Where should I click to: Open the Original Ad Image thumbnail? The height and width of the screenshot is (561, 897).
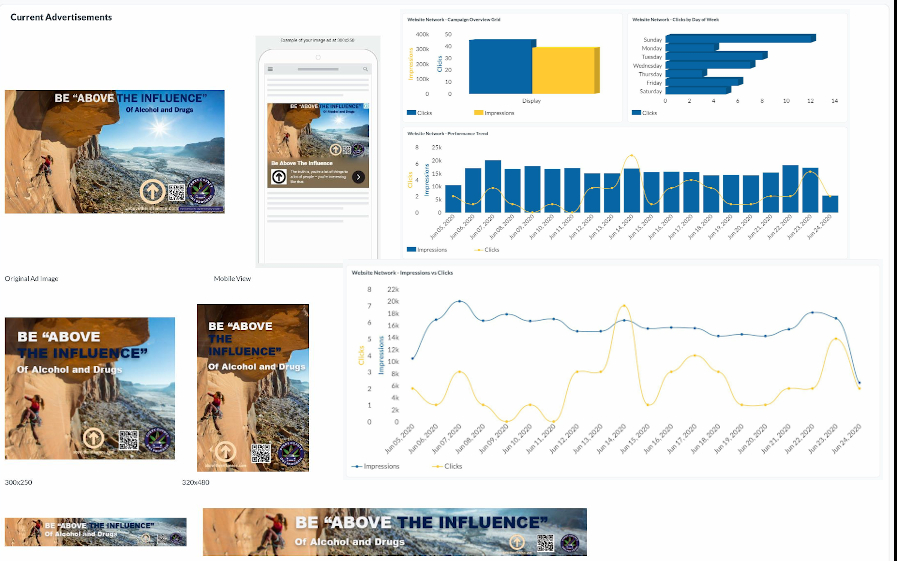tap(114, 152)
